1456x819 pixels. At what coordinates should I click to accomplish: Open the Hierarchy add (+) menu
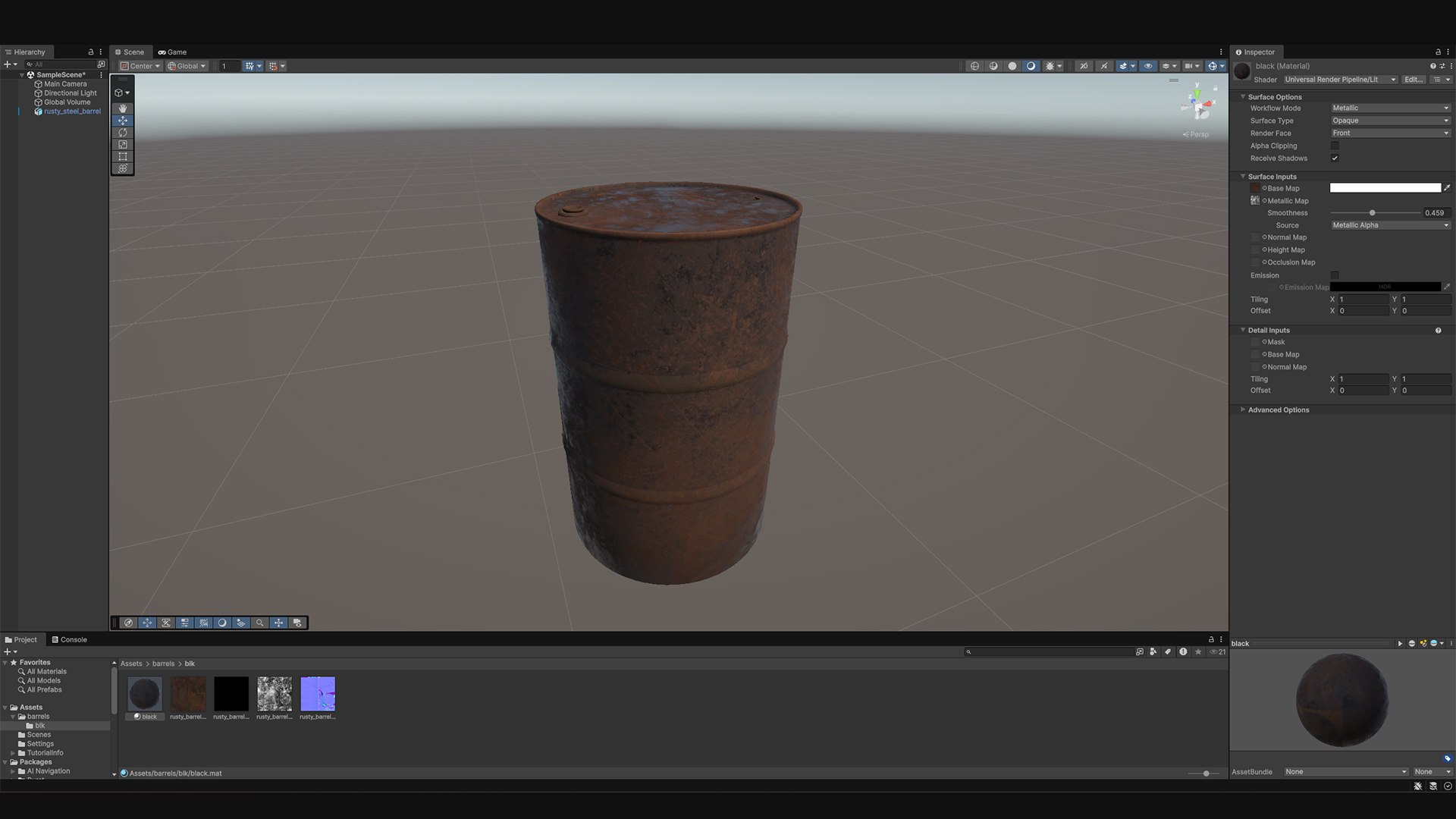[x=10, y=64]
